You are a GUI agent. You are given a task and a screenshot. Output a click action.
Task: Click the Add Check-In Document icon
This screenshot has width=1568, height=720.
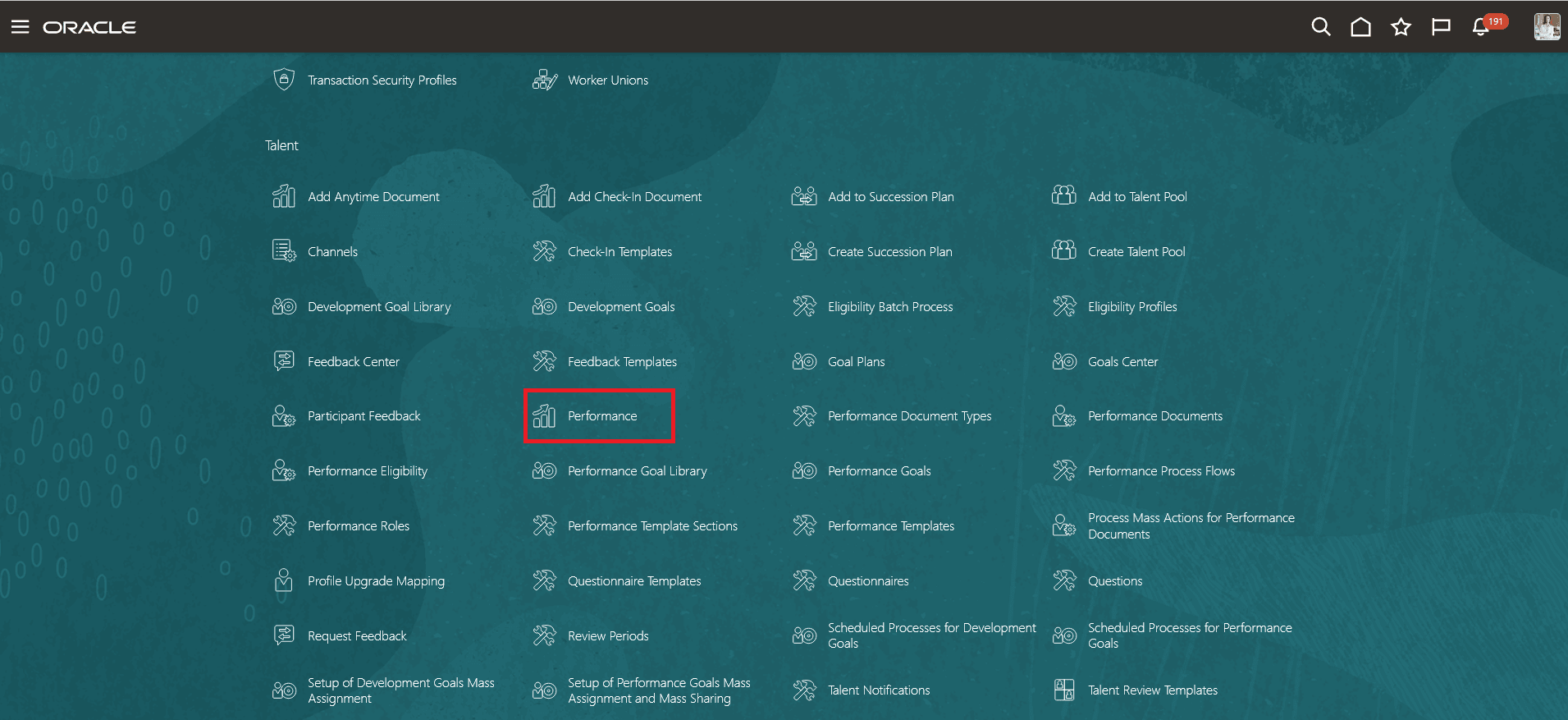coord(544,196)
